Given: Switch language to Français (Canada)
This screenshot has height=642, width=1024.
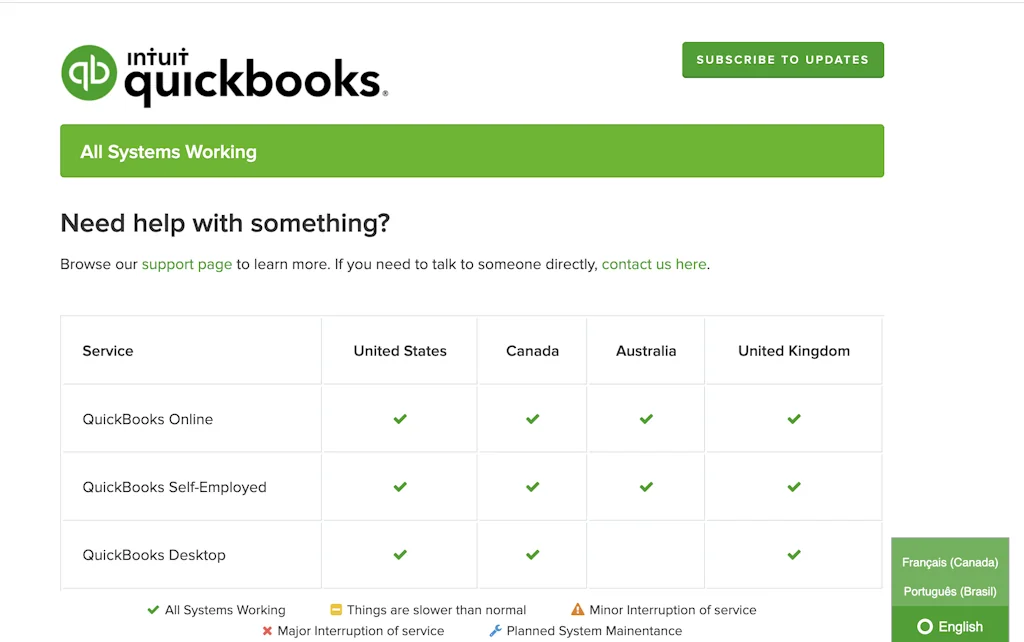Looking at the screenshot, I should (950, 563).
